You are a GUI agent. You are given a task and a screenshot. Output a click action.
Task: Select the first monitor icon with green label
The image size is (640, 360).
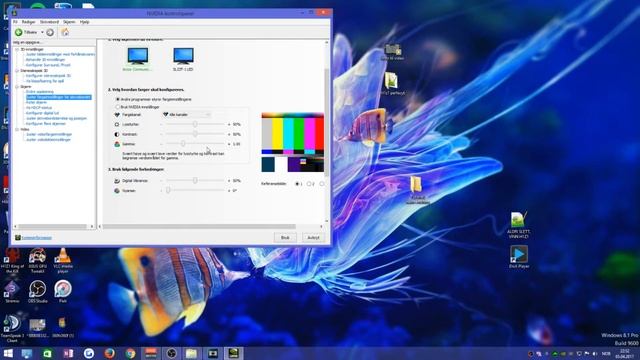(138, 56)
